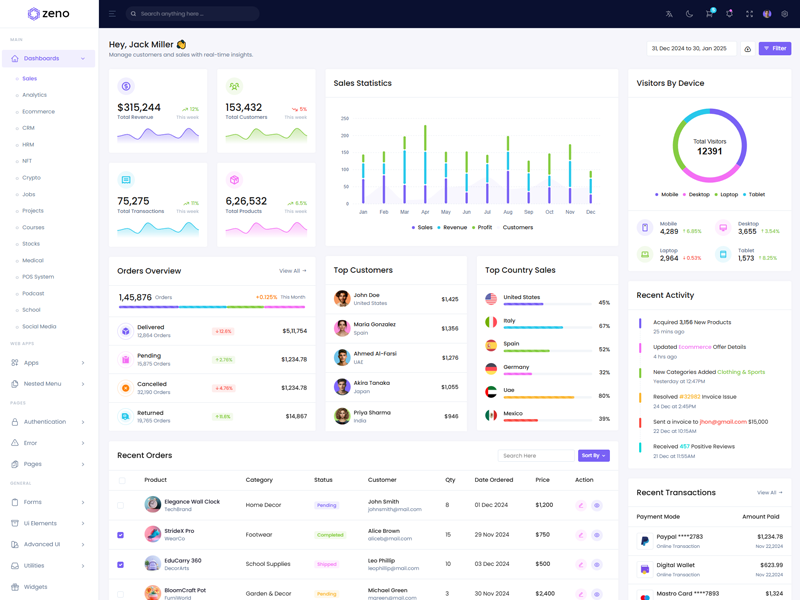Viewport: 800px width, 600px height.
Task: Uncheck the StrideX Pro order checkbox
Action: coord(121,535)
